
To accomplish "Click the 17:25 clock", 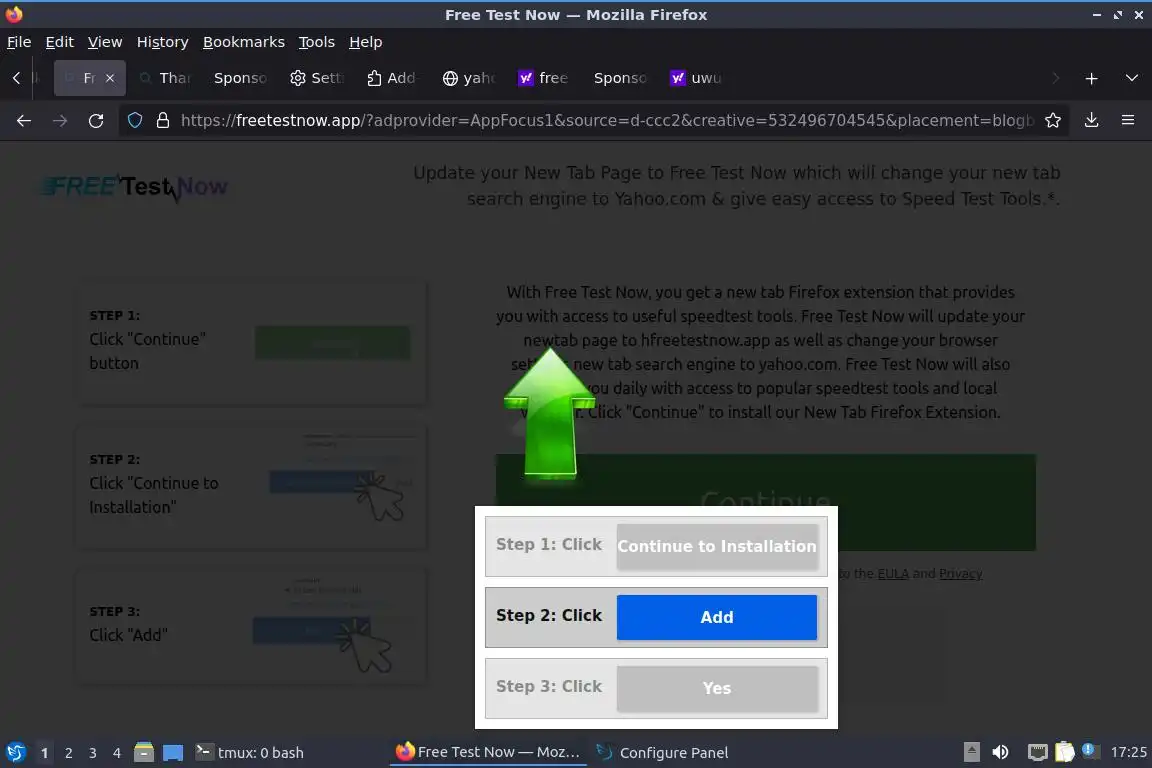I will click(1128, 752).
